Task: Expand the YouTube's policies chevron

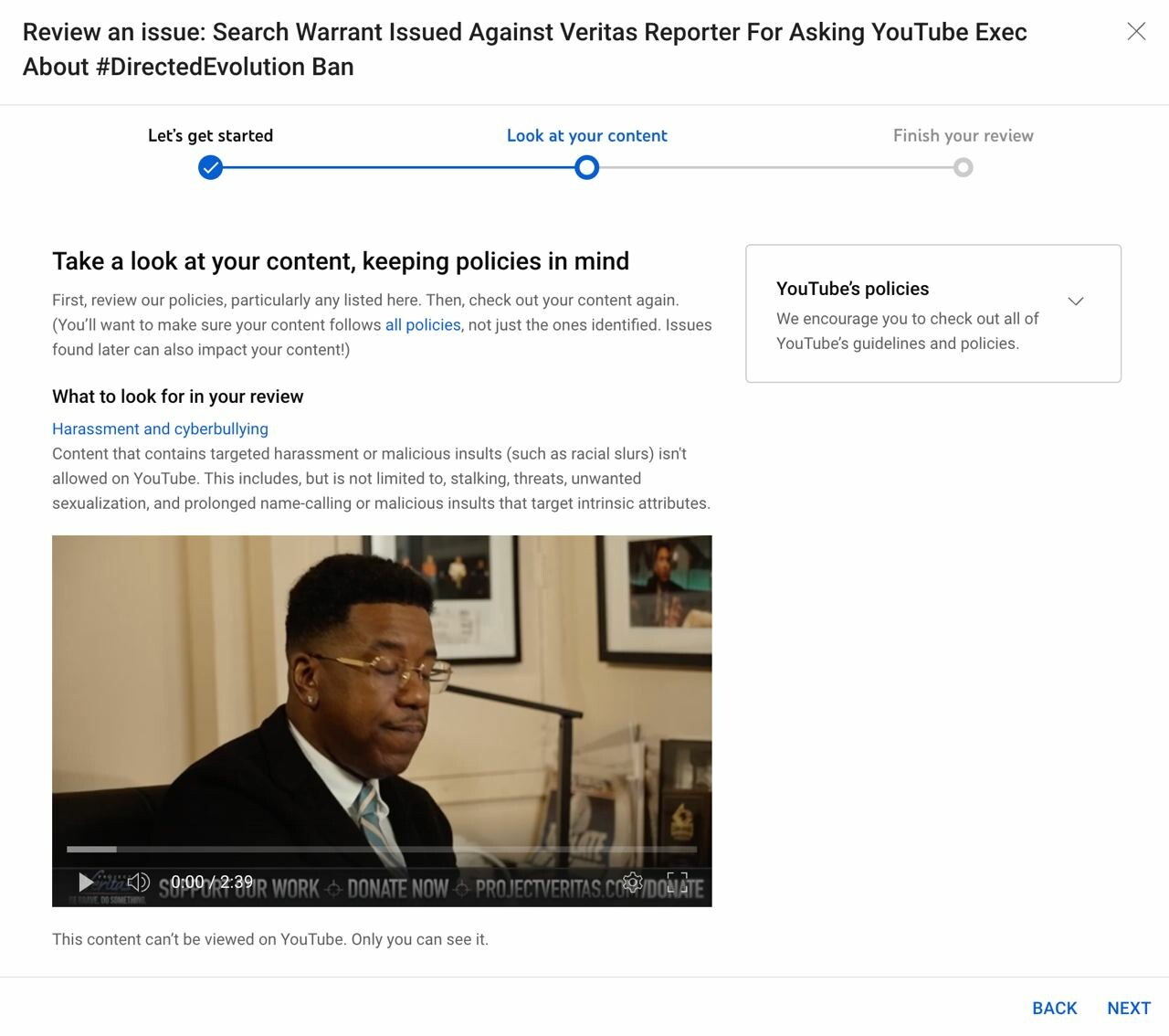Action: (1076, 301)
